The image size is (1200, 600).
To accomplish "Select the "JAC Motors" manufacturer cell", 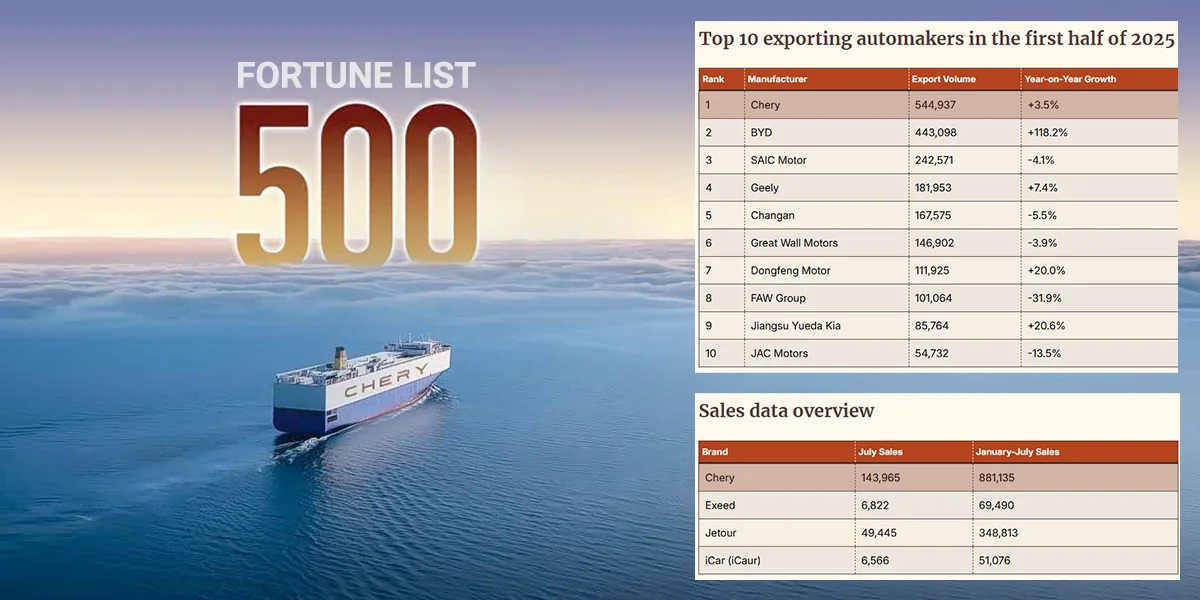I will 779,353.
